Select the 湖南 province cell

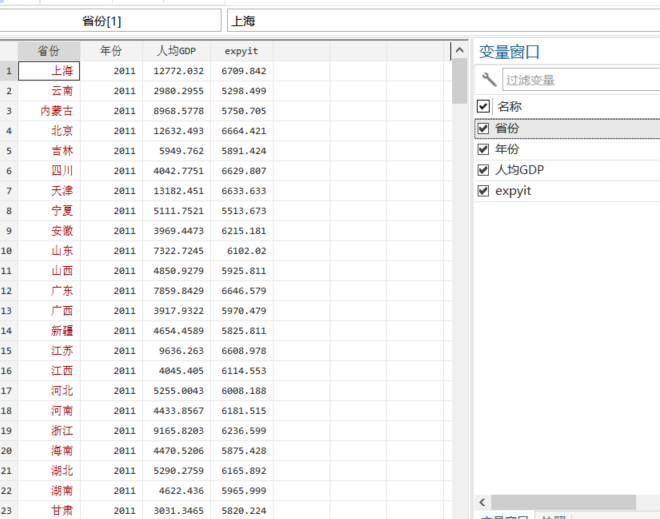pyautogui.click(x=49, y=491)
